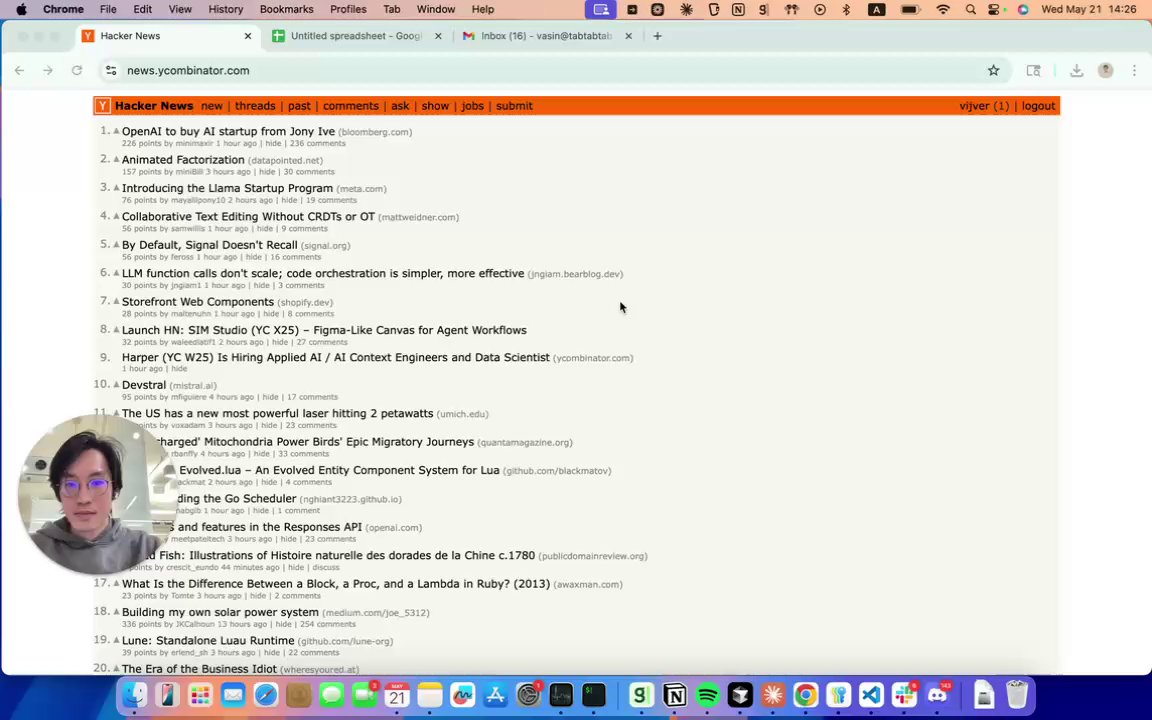
Task: Open Finder from the Dock
Action: pos(134,694)
